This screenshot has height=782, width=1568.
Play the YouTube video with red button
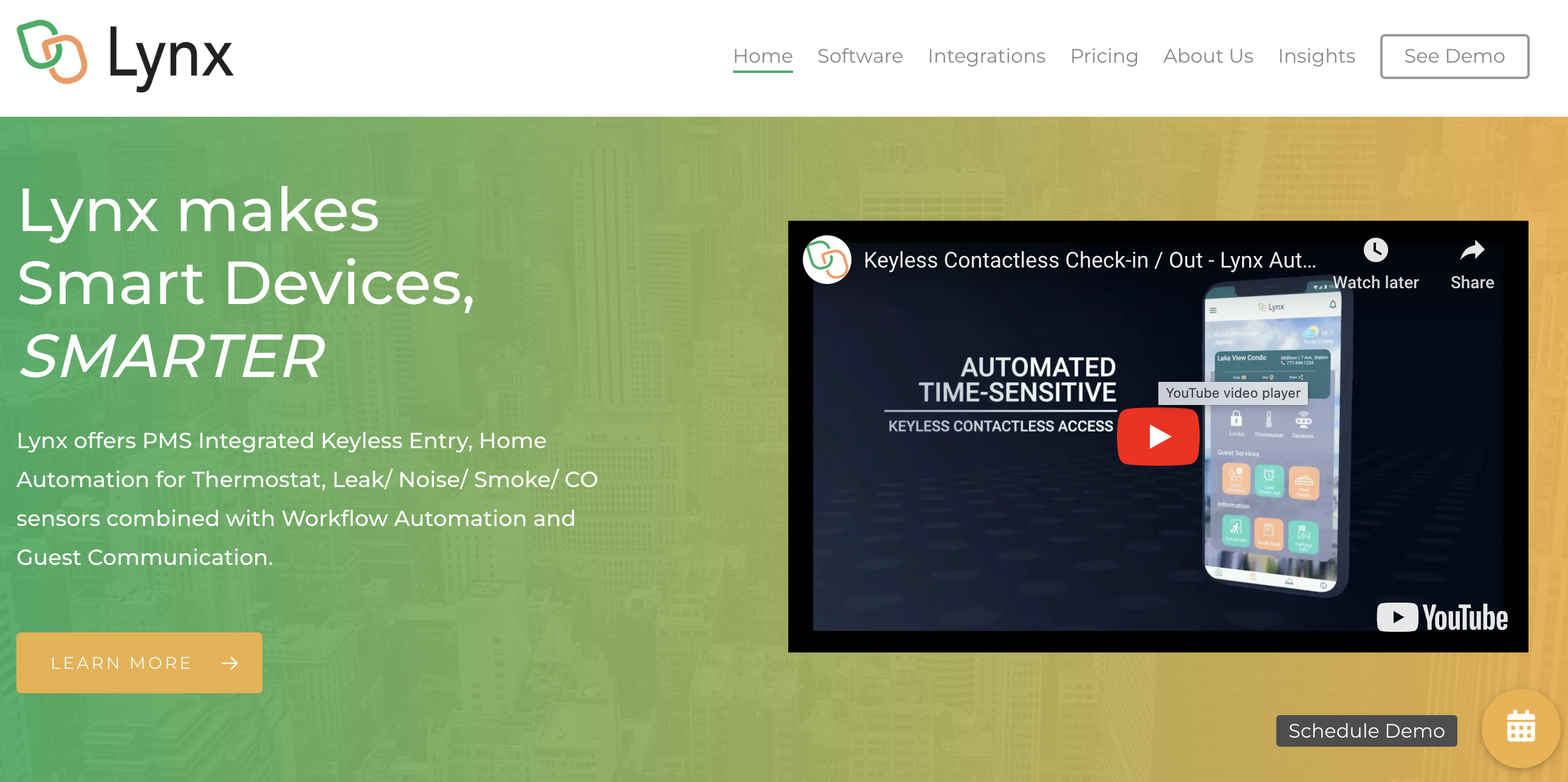click(1158, 436)
